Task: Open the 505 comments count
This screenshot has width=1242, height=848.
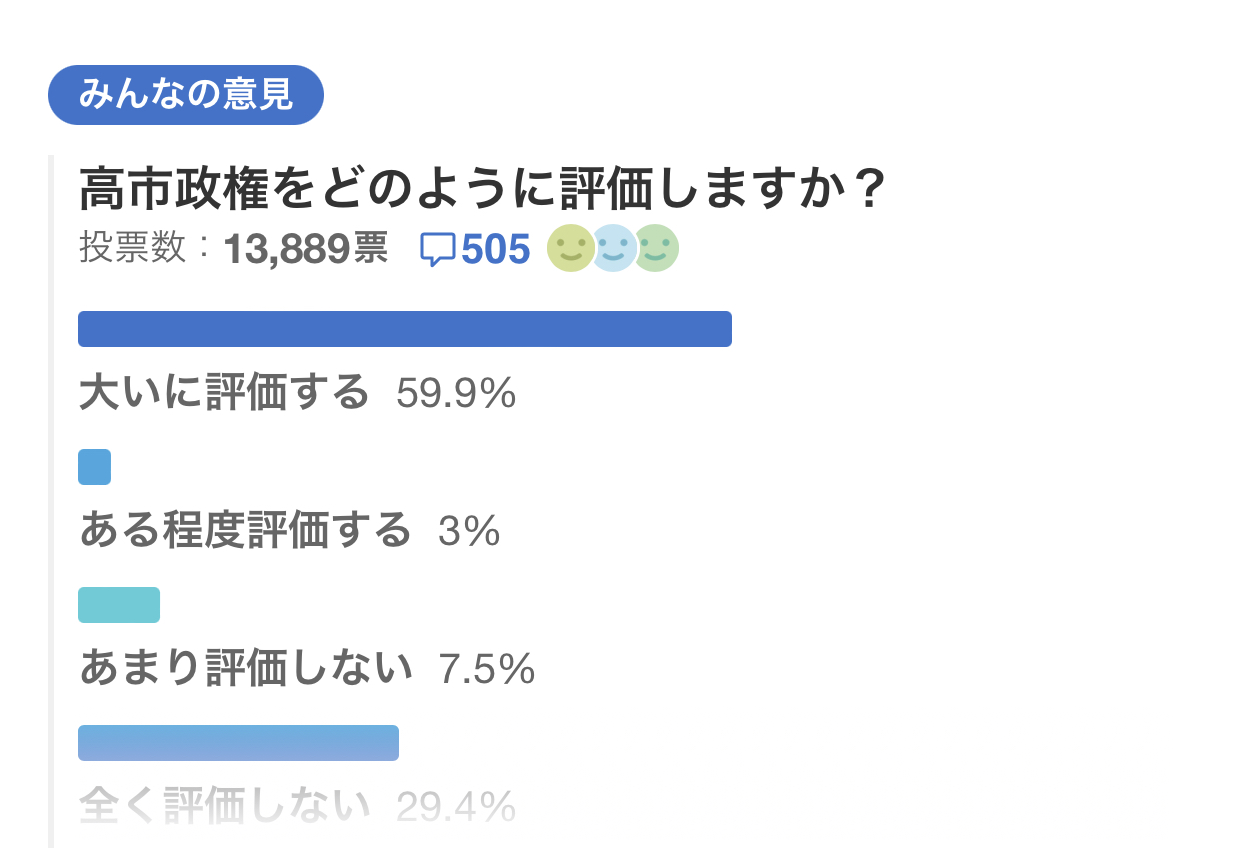Action: pos(496,250)
